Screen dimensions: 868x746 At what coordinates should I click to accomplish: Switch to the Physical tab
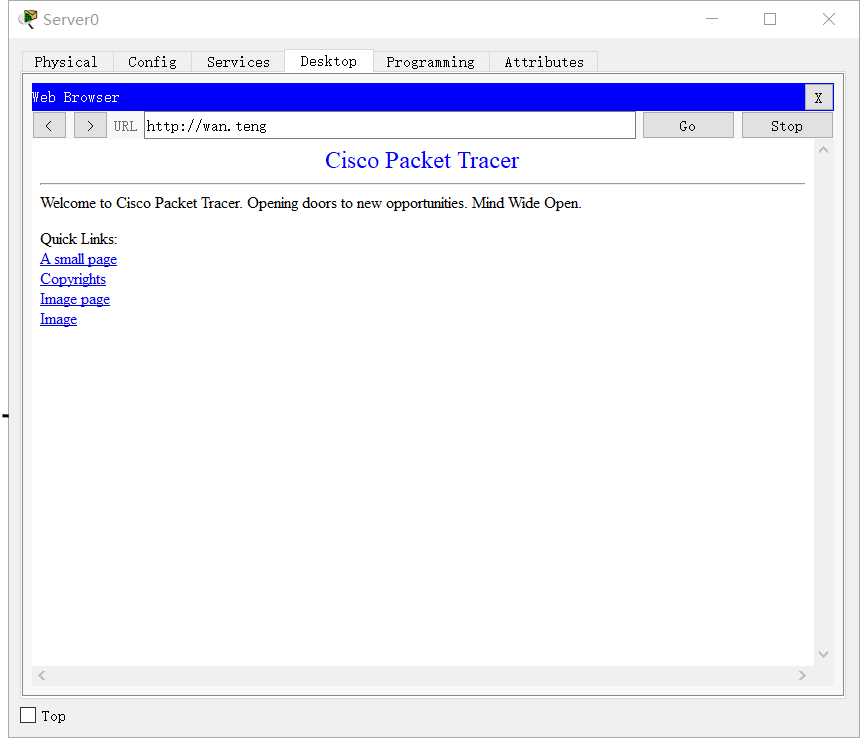[66, 62]
